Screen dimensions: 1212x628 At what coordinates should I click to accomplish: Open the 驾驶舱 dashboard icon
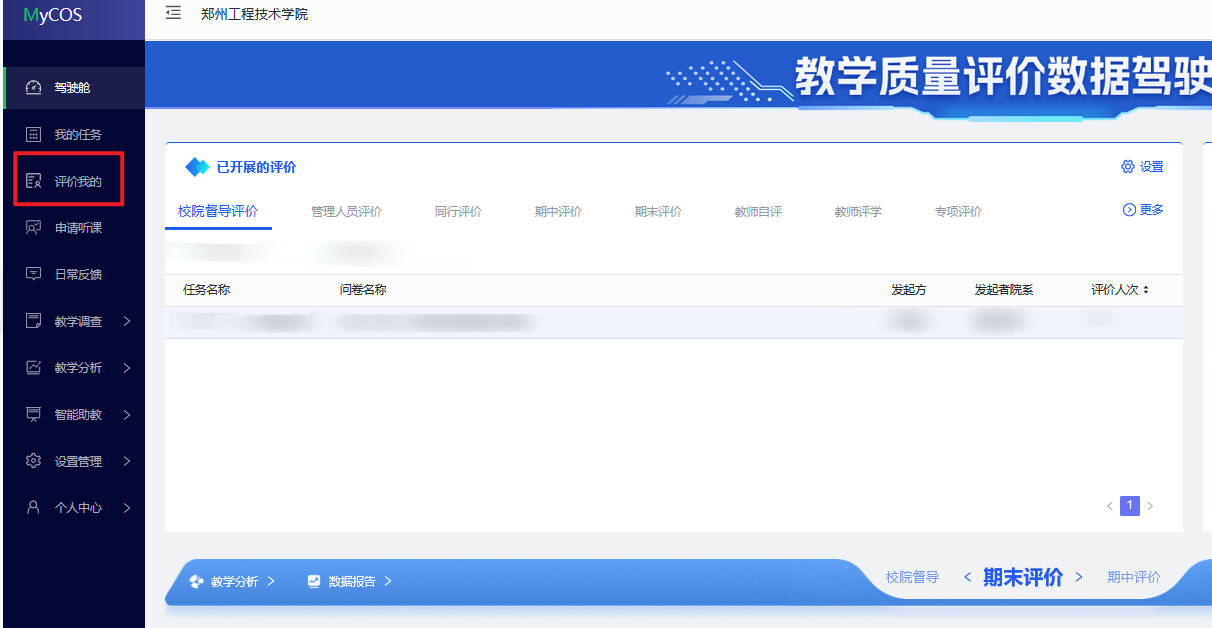(33, 88)
